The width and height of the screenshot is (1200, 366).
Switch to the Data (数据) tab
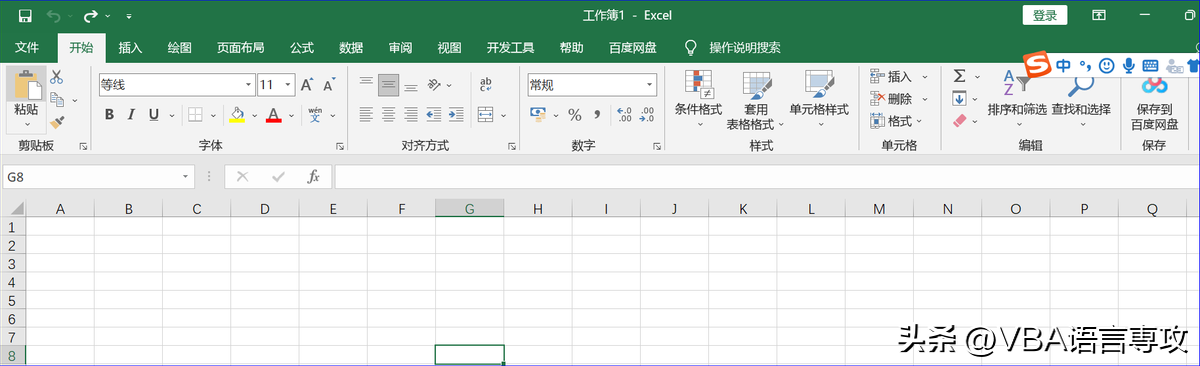pos(351,47)
